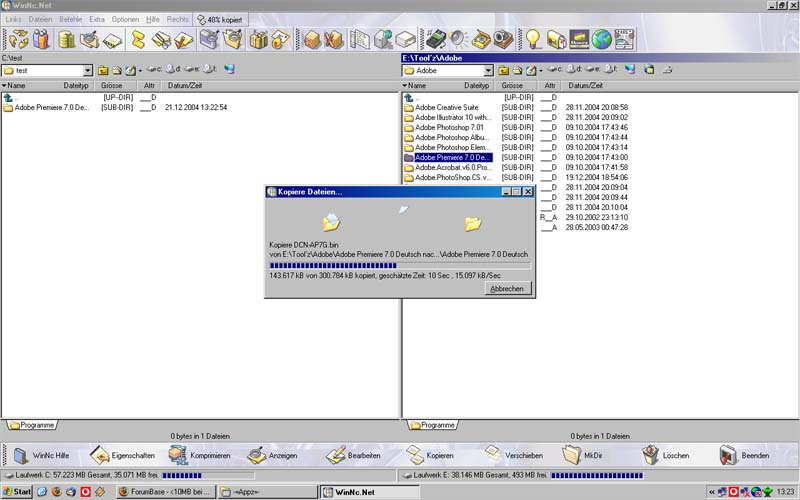
Task: Click the Eigenschaften button
Action: click(x=122, y=455)
